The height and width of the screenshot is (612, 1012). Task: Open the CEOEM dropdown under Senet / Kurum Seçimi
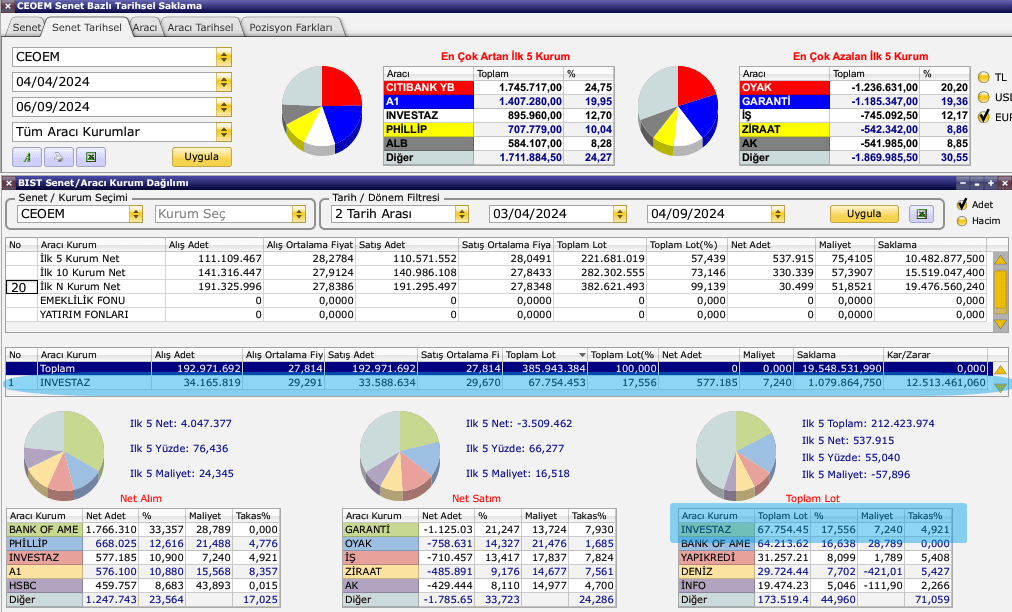click(x=136, y=214)
